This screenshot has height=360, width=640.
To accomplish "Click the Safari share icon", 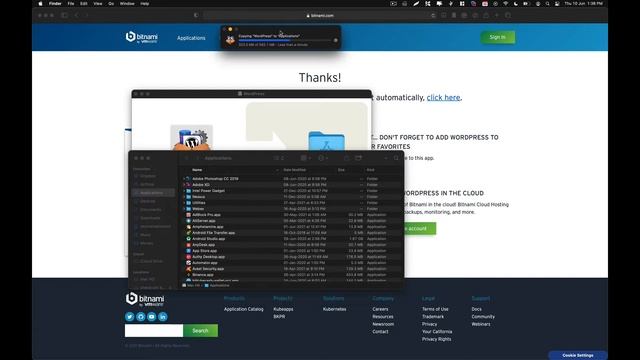I will [x=486, y=15].
